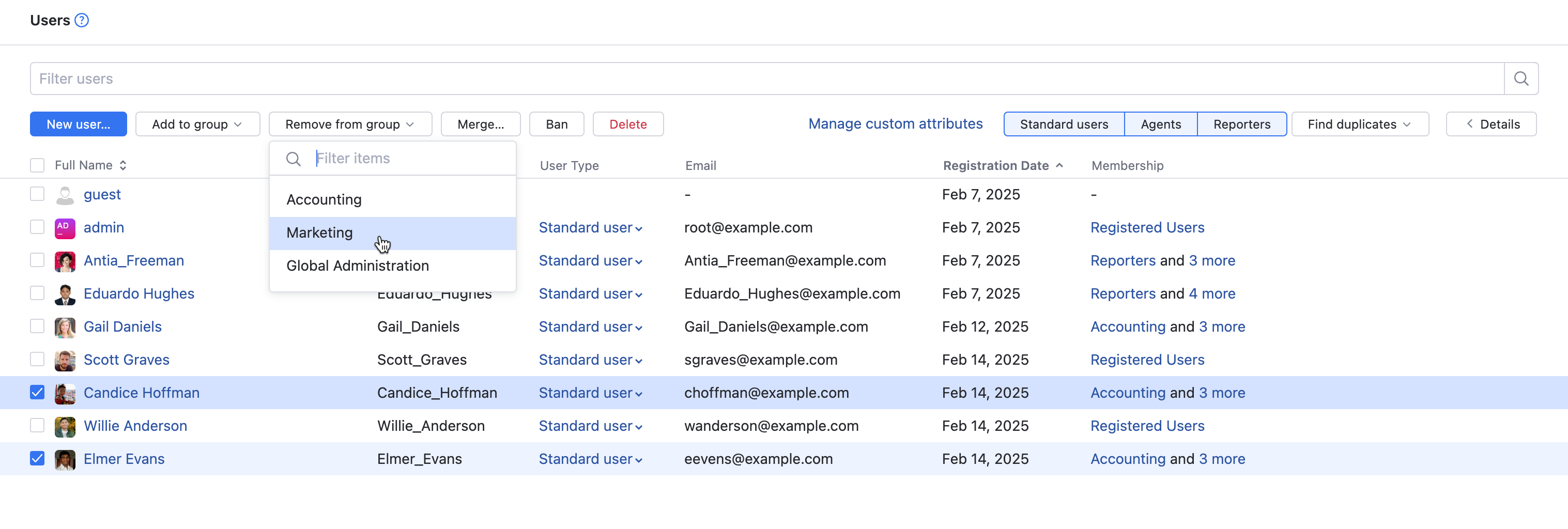Click Scott Graves' profile avatar
The width and height of the screenshot is (1568, 529).
click(65, 360)
